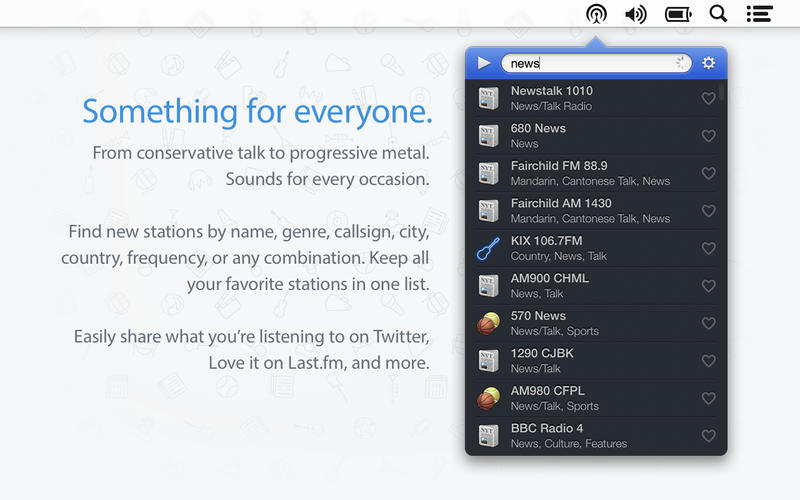Toggle favorite heart for KIX 106.7FM

(x=708, y=249)
